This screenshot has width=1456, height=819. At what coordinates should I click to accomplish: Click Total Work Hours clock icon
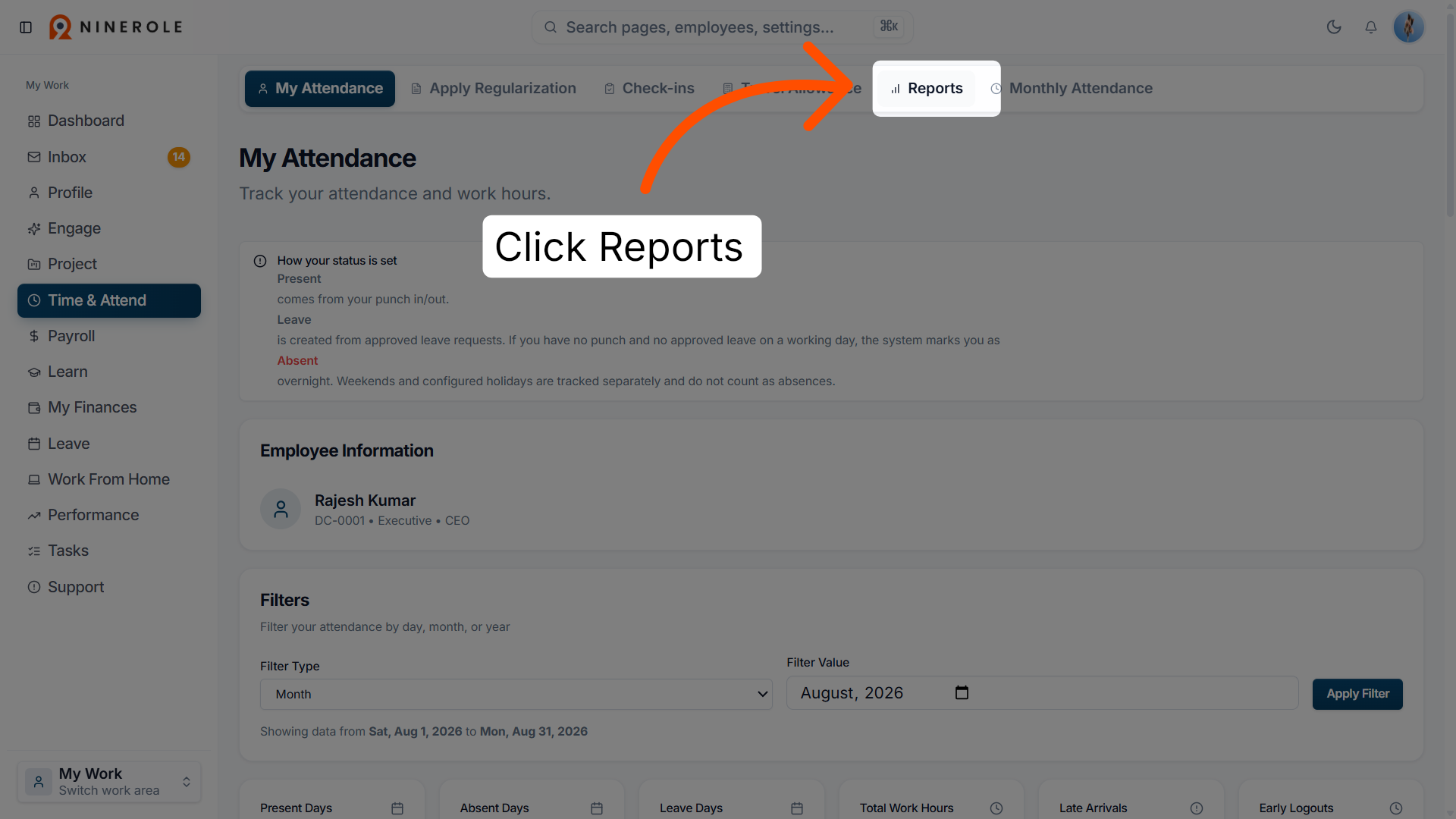[996, 808]
